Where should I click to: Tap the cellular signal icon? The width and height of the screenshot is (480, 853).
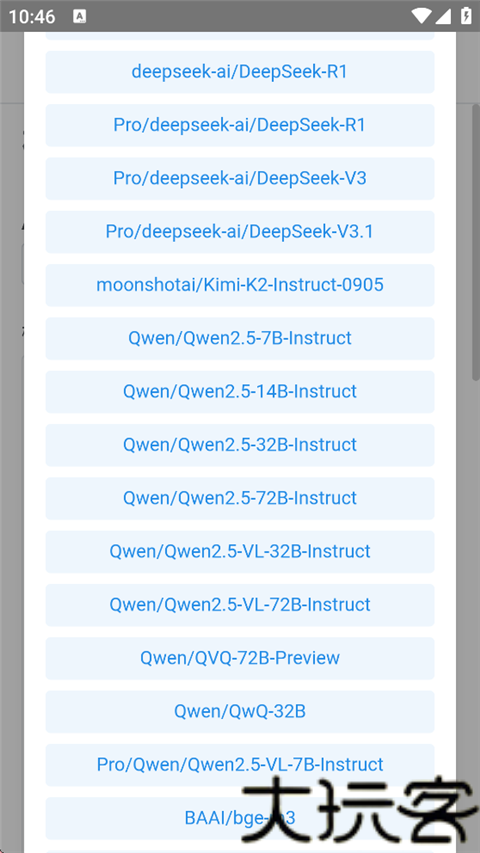pos(444,16)
